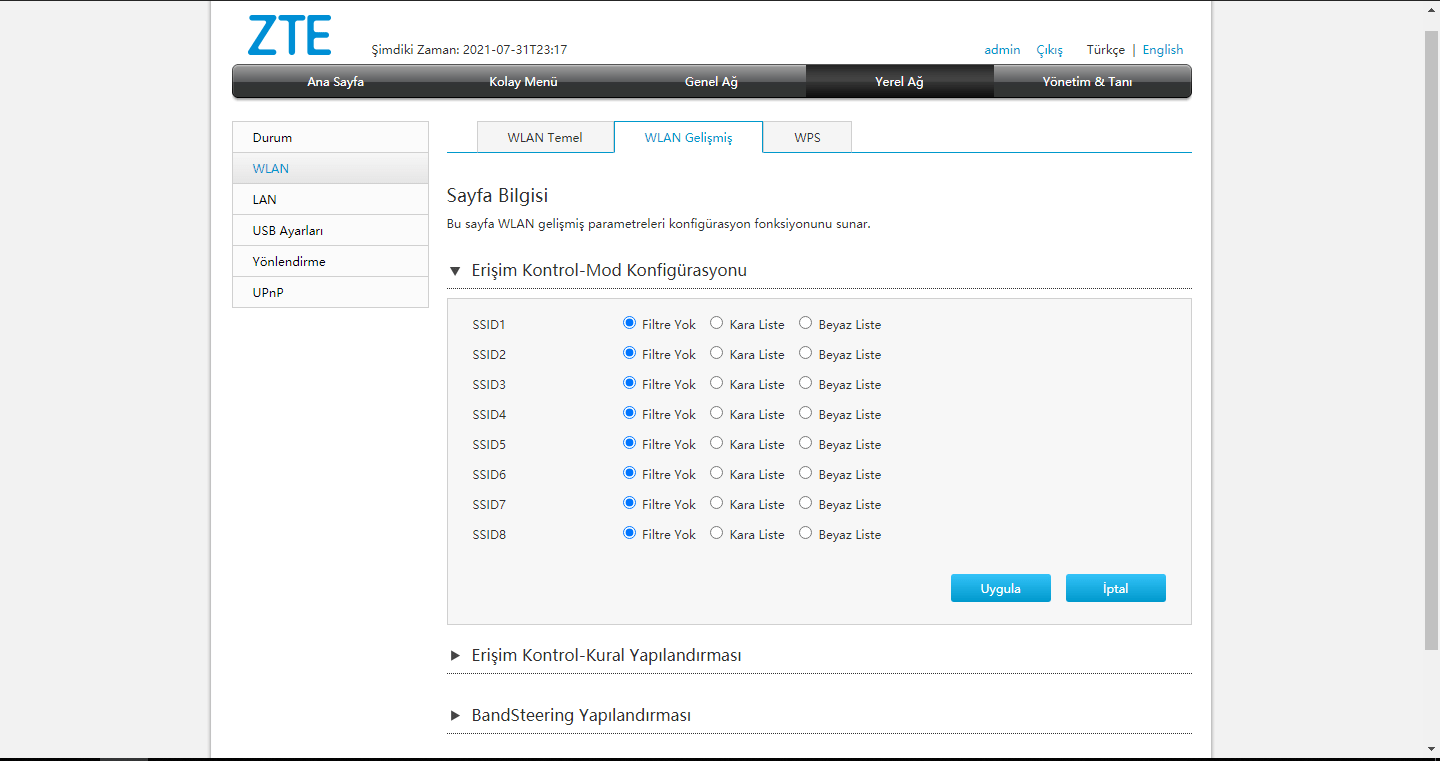Screen dimensions: 1440x761
Task: Select Filtre Yok for SSID4
Action: [629, 413]
